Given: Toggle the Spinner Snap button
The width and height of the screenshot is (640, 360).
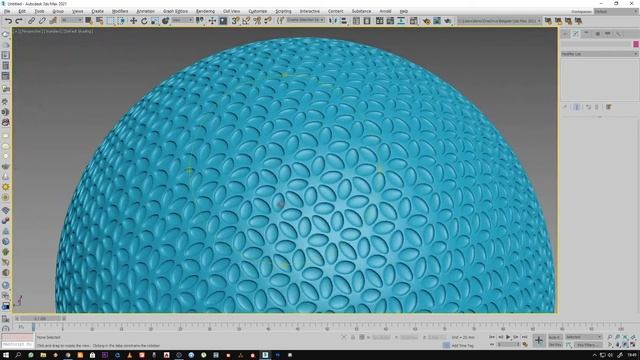Looking at the screenshot, I should [x=268, y=20].
